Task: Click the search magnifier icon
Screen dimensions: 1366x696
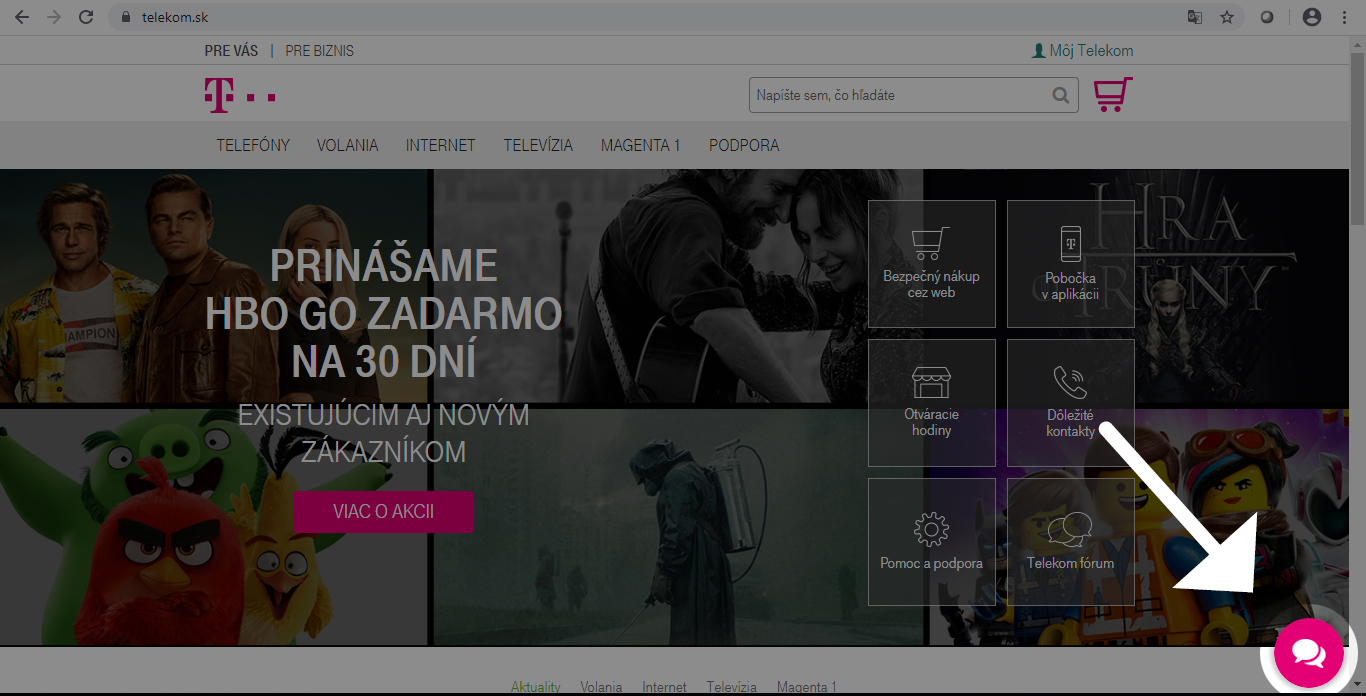Action: pyautogui.click(x=1060, y=96)
